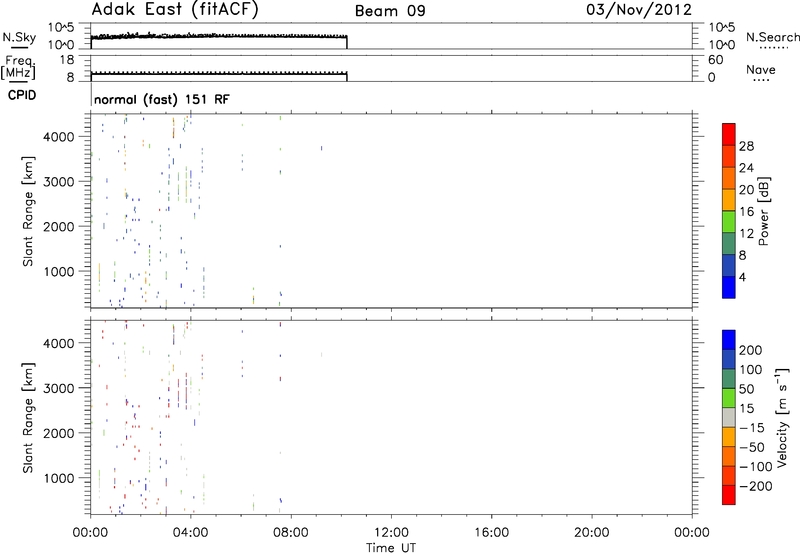Click the '3000' tick on velocity panel

59,388
